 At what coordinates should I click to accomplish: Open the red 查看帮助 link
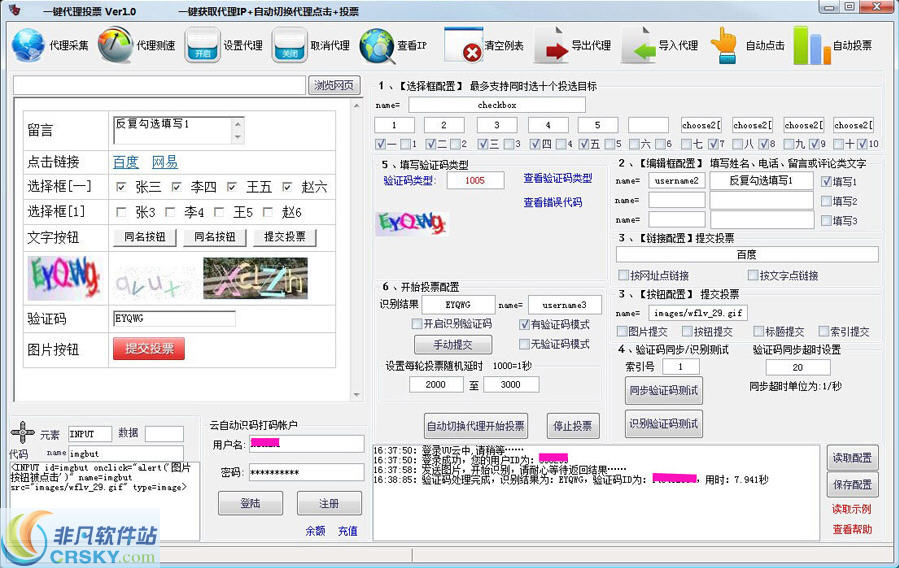[x=852, y=528]
